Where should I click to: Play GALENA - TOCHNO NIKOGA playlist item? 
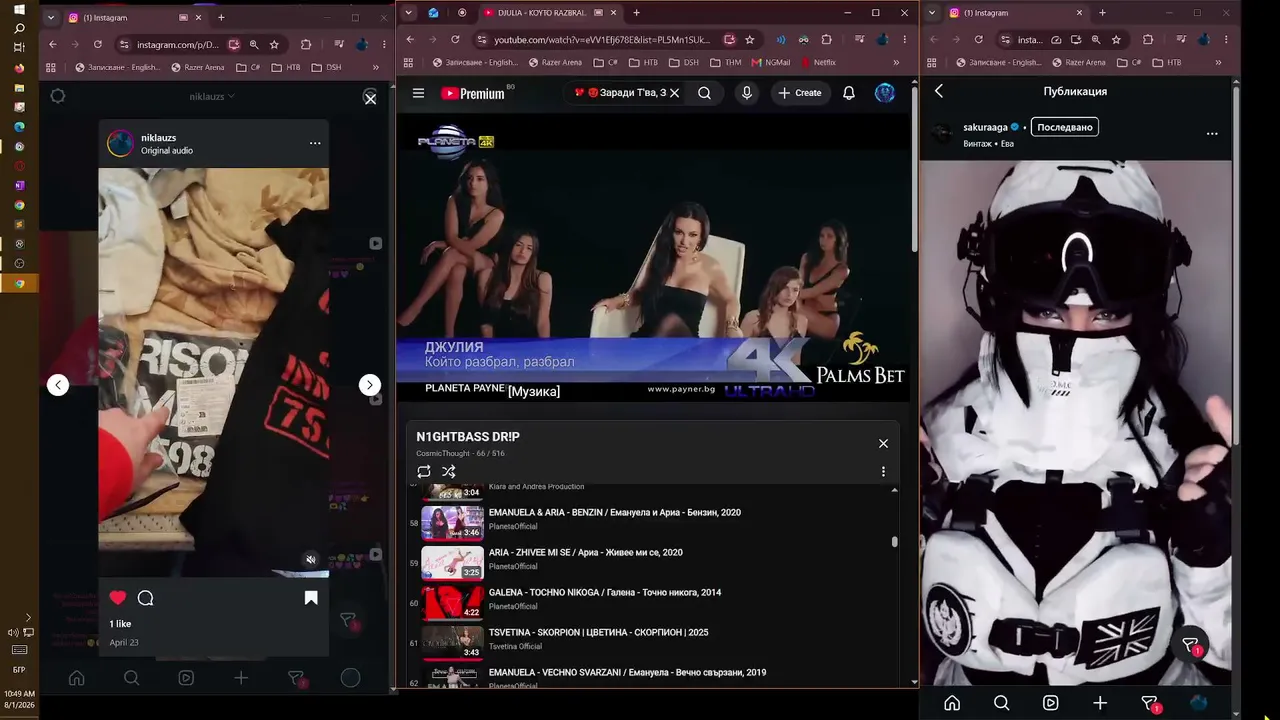coord(605,592)
